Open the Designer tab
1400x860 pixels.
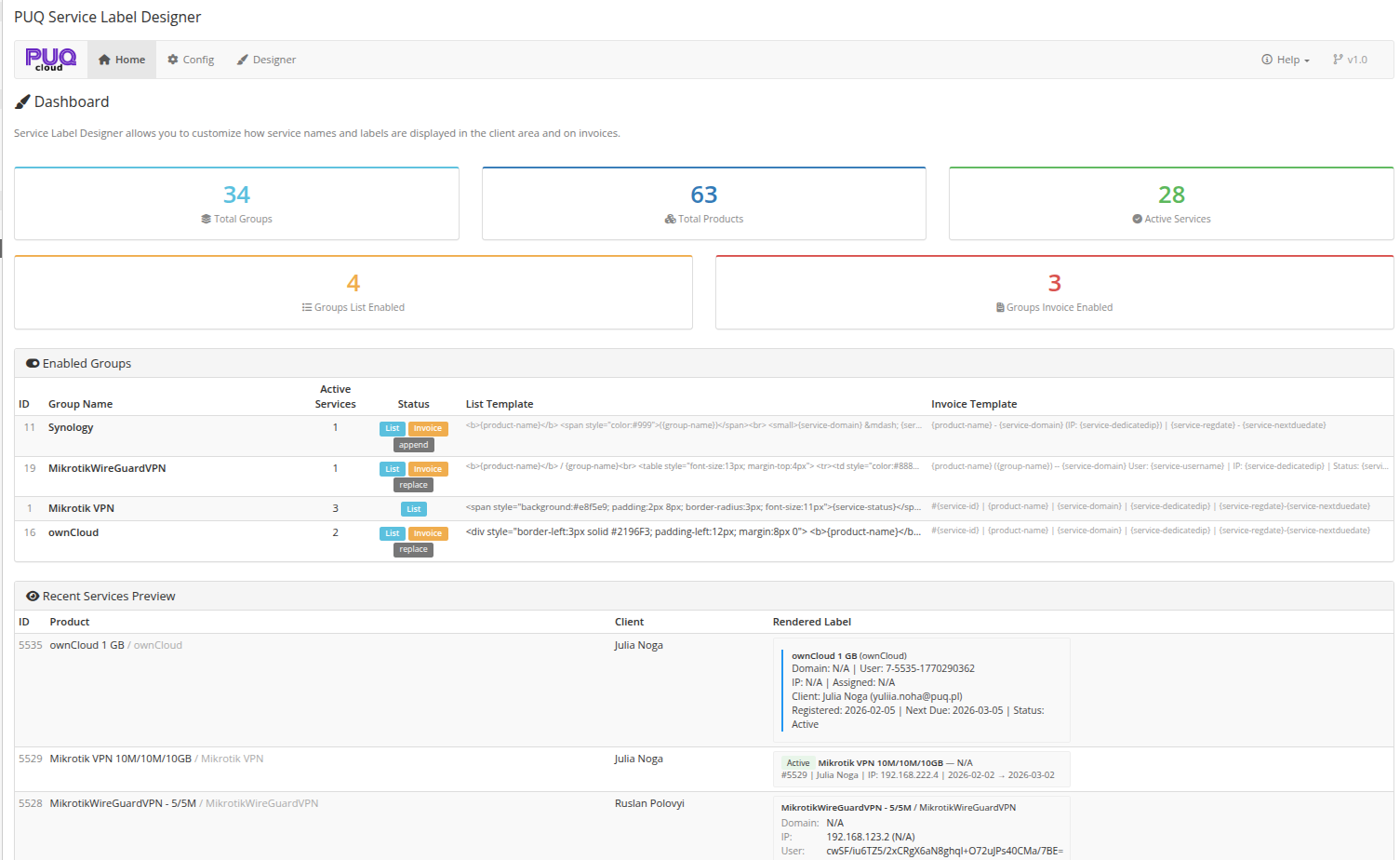[x=266, y=59]
